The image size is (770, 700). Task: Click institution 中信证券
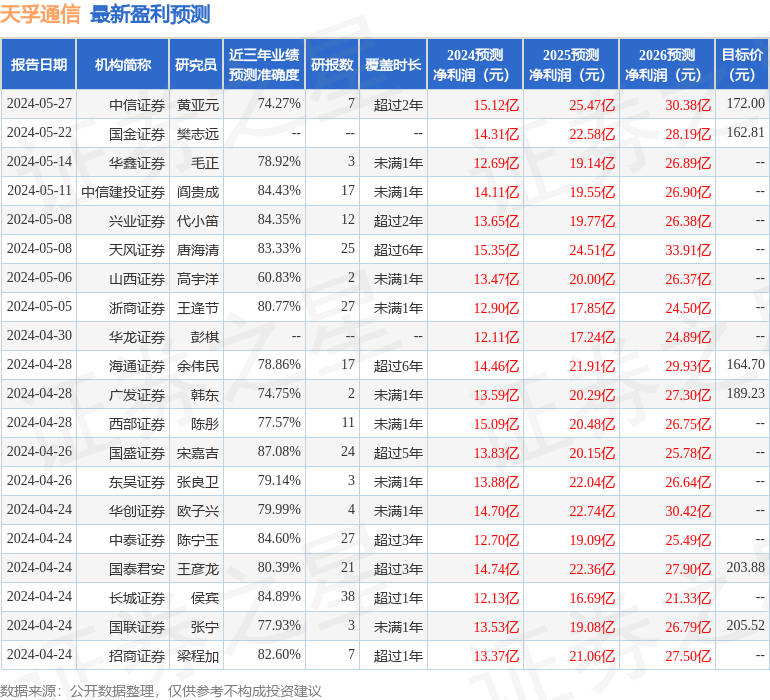137,105
